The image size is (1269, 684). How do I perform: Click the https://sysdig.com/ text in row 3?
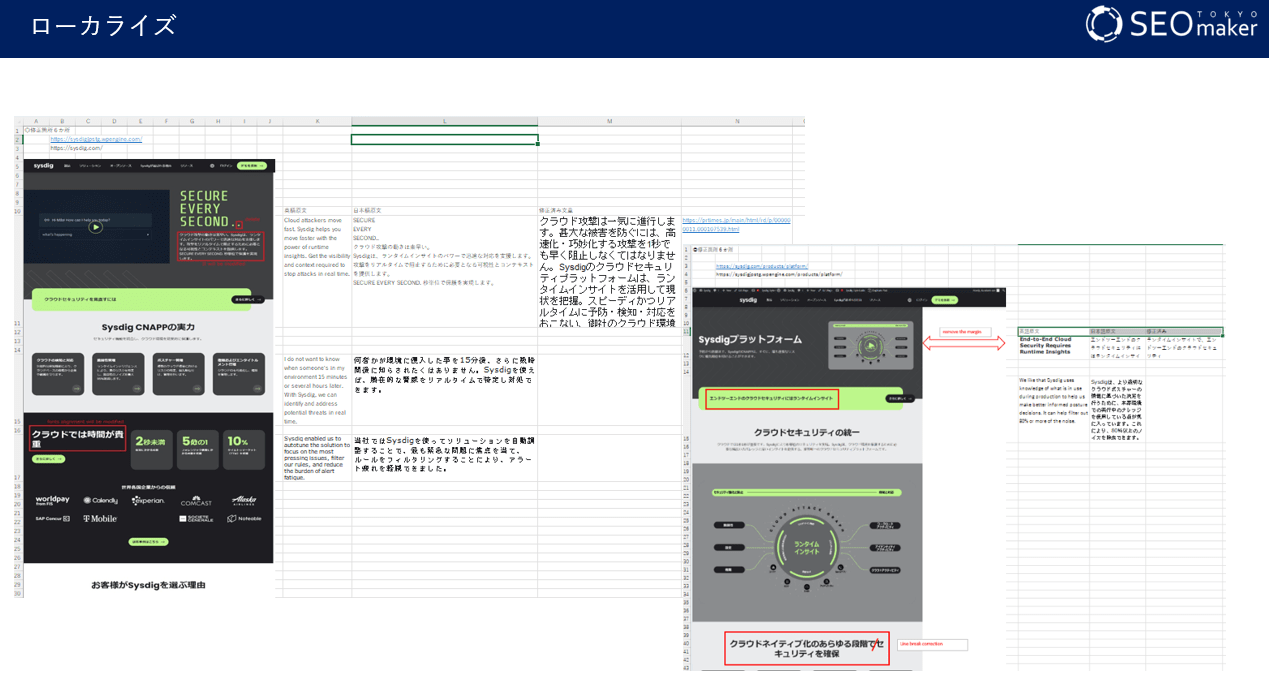click(76, 148)
